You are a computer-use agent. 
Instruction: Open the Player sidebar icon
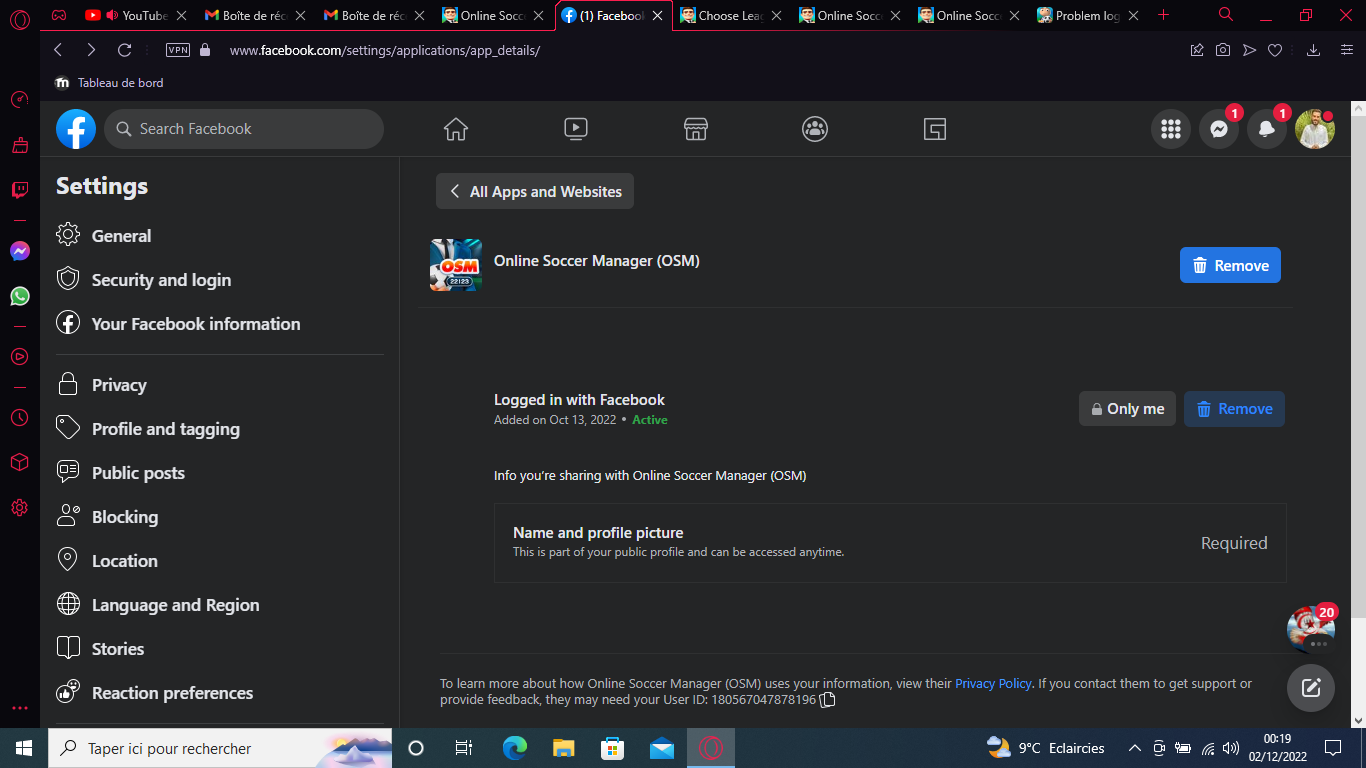[19, 356]
